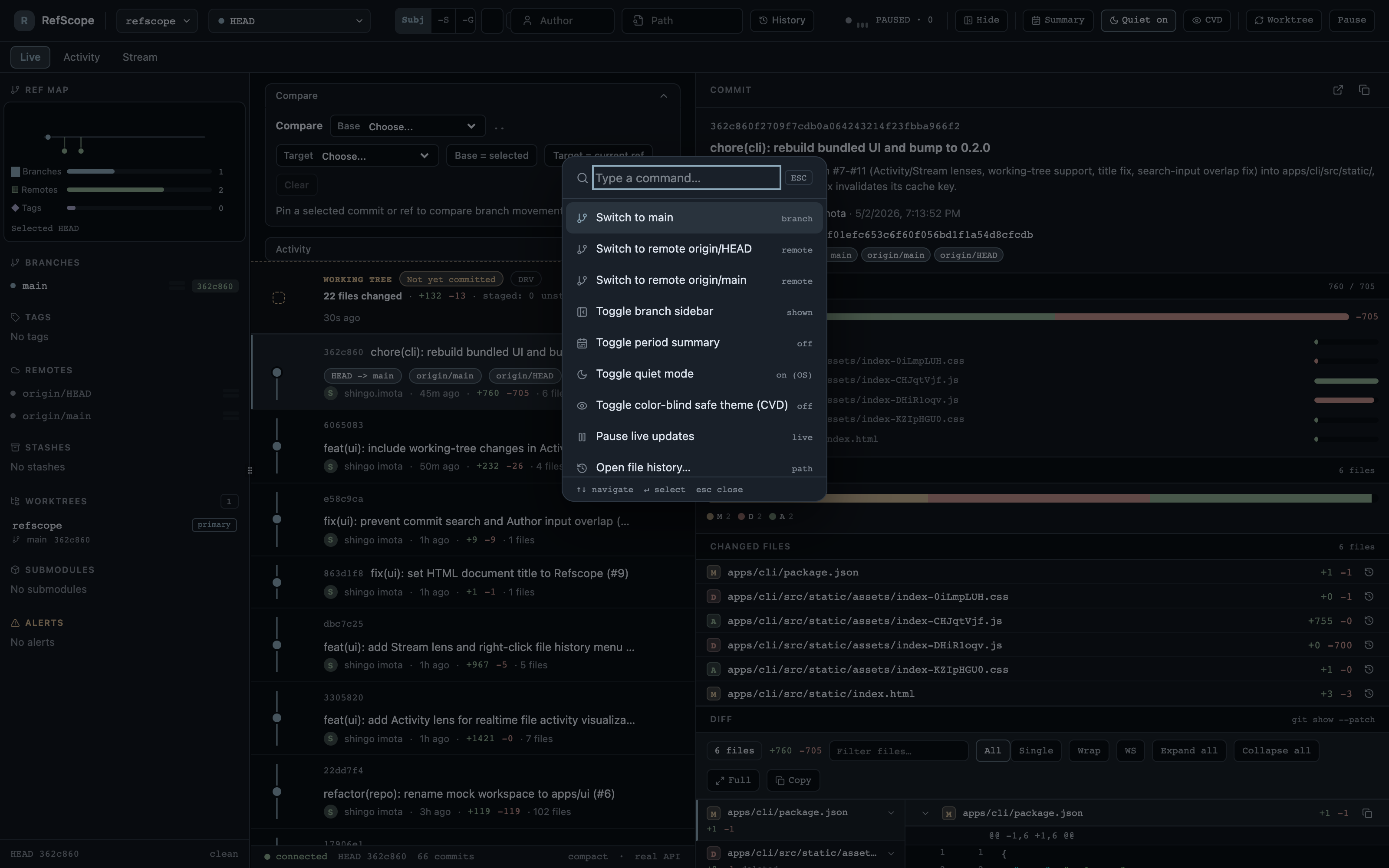Select the main branch in the Branches list
The image size is (1389, 868).
tap(124, 286)
